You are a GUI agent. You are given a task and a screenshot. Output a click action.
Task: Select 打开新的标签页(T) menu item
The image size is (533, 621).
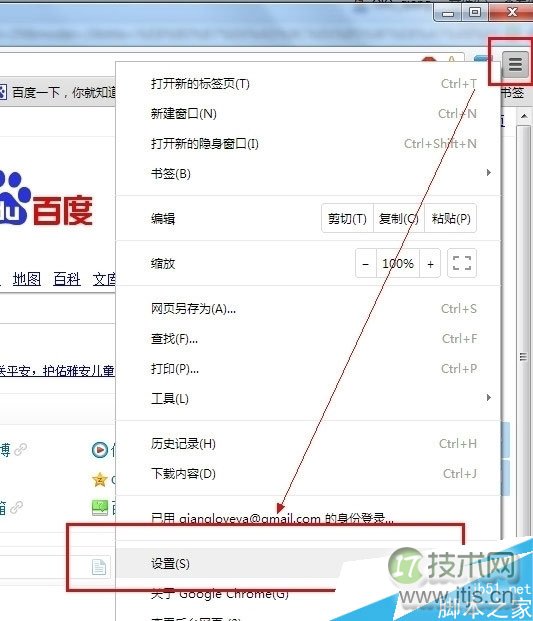click(x=310, y=84)
